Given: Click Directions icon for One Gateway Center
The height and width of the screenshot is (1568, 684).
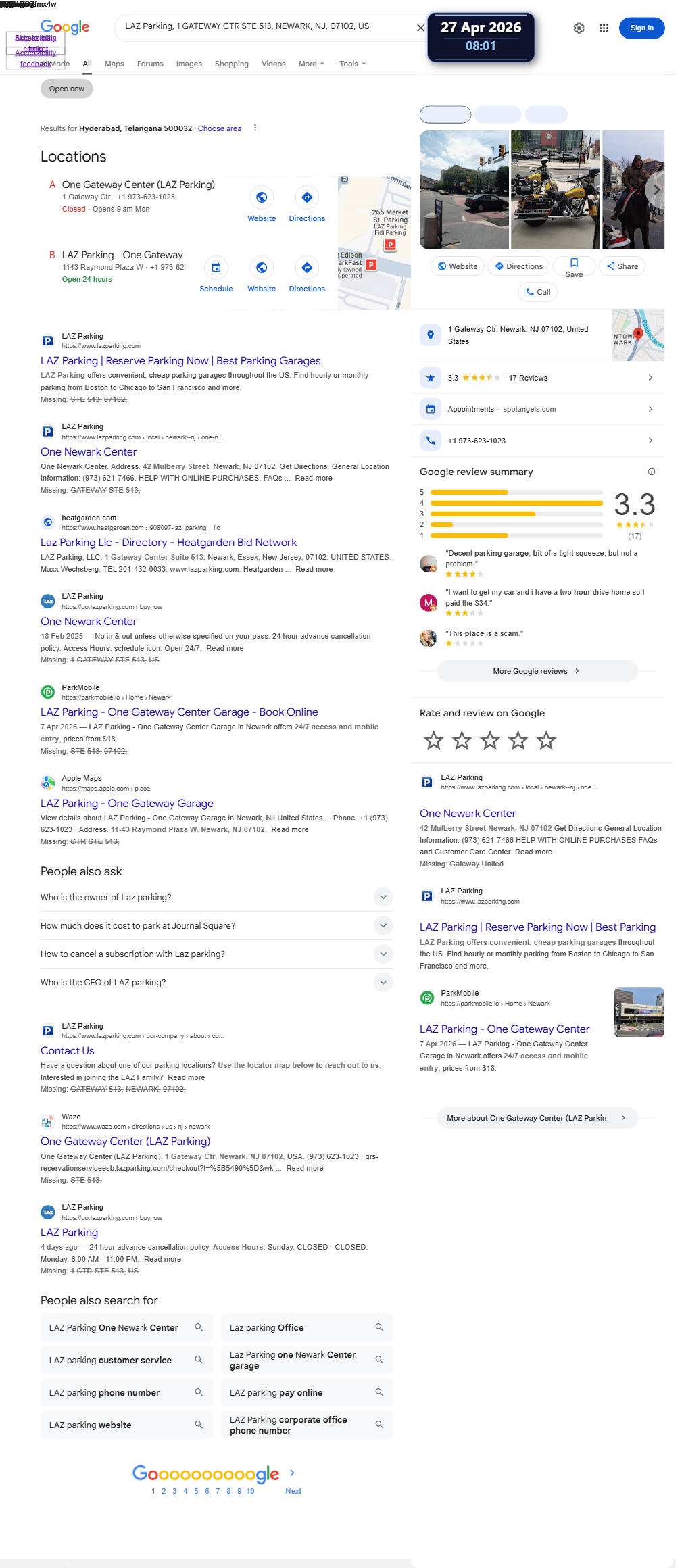Looking at the screenshot, I should (307, 197).
